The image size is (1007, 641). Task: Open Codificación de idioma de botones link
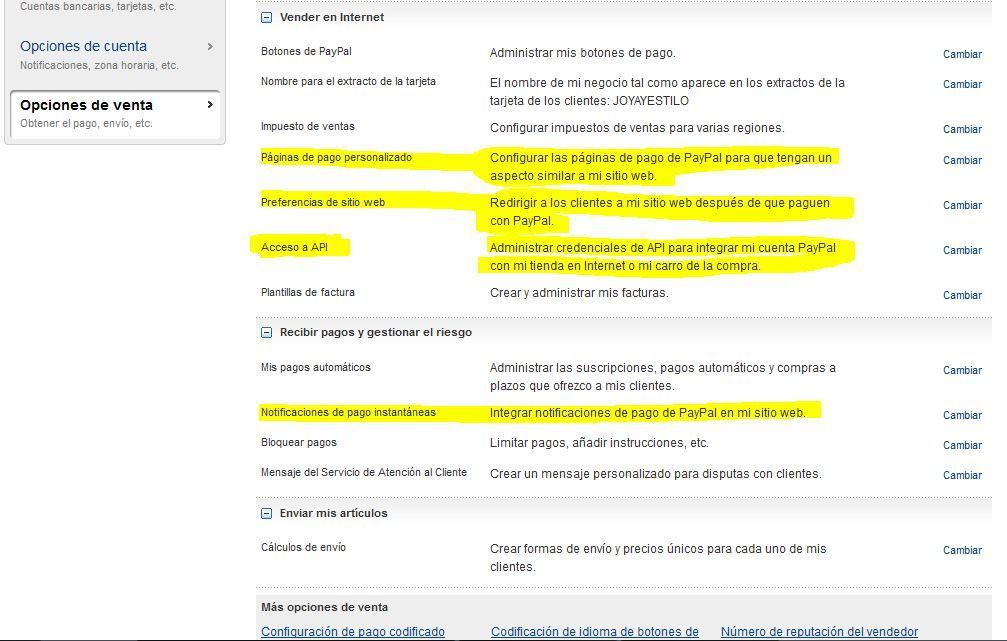[x=595, y=631]
